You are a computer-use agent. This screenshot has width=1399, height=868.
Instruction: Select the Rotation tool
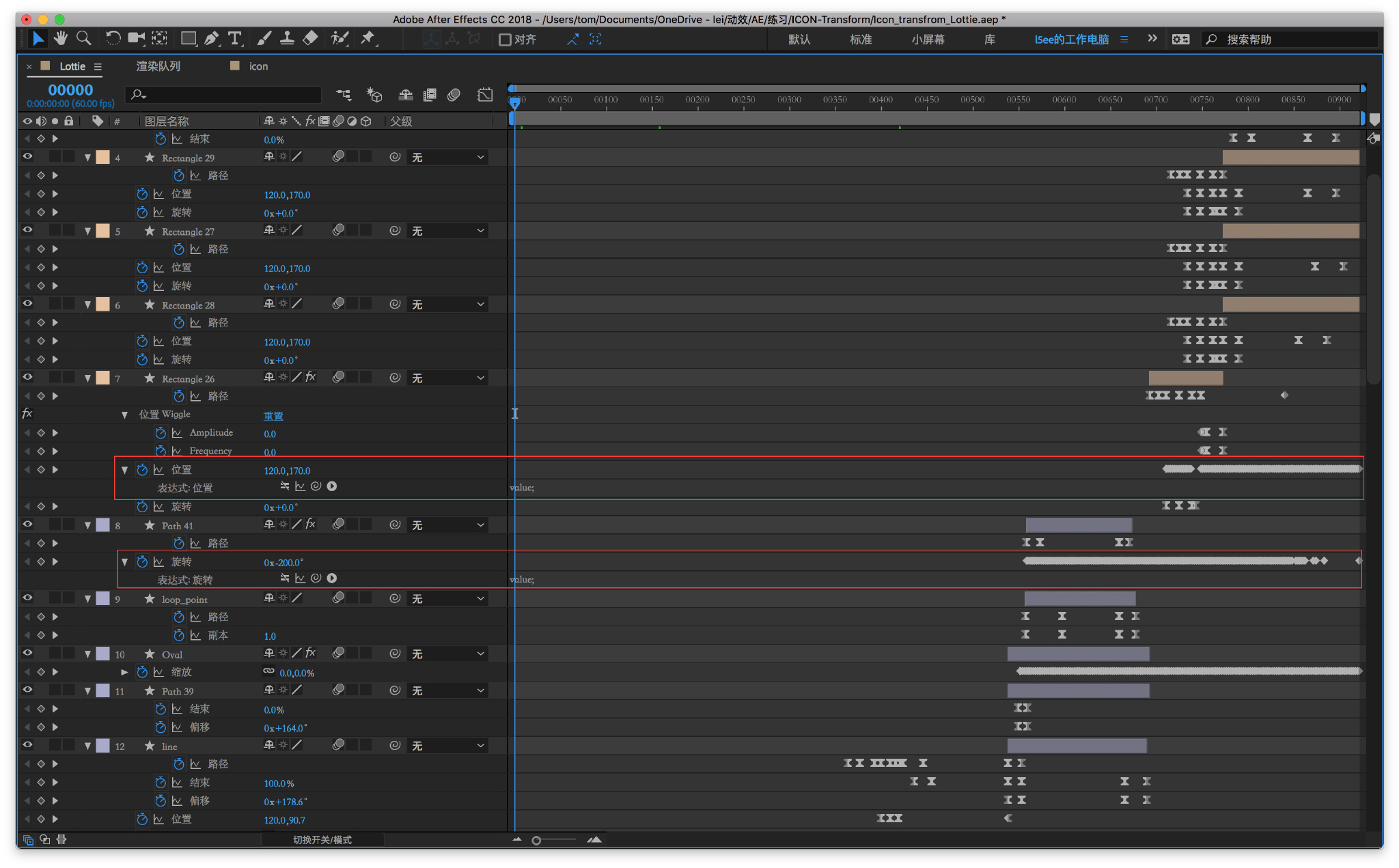(x=113, y=39)
